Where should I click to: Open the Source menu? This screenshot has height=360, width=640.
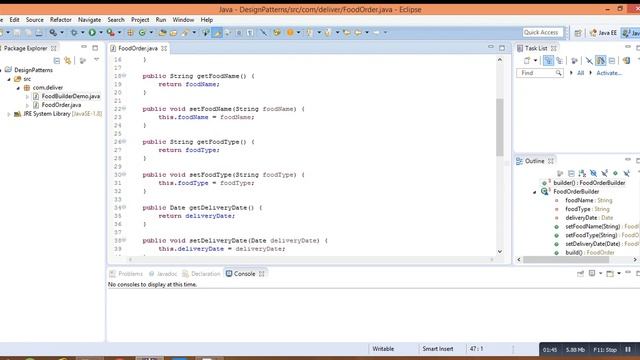click(35, 20)
